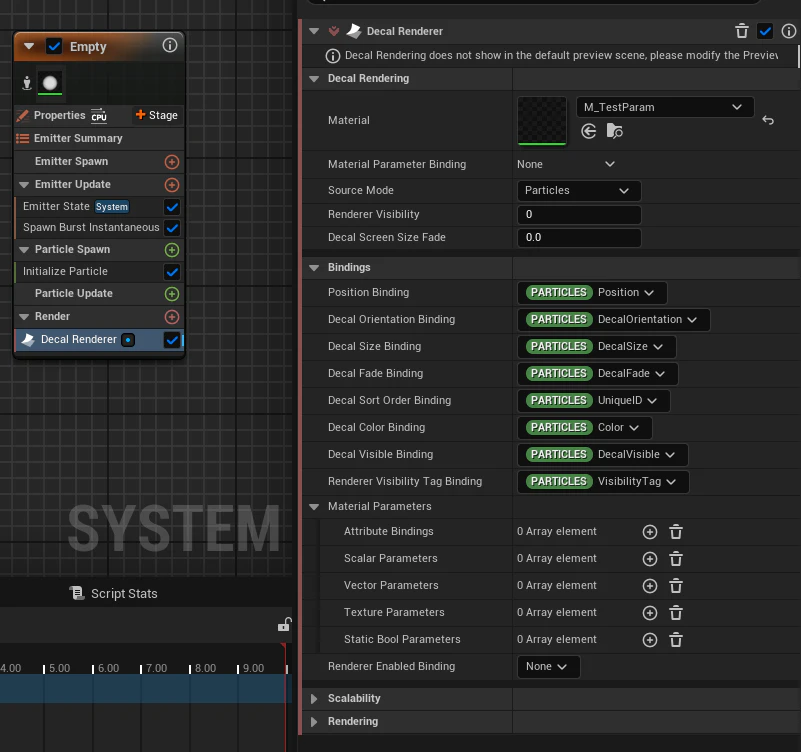
Task: Reset Material to default with the revert arrow
Action: 768,120
